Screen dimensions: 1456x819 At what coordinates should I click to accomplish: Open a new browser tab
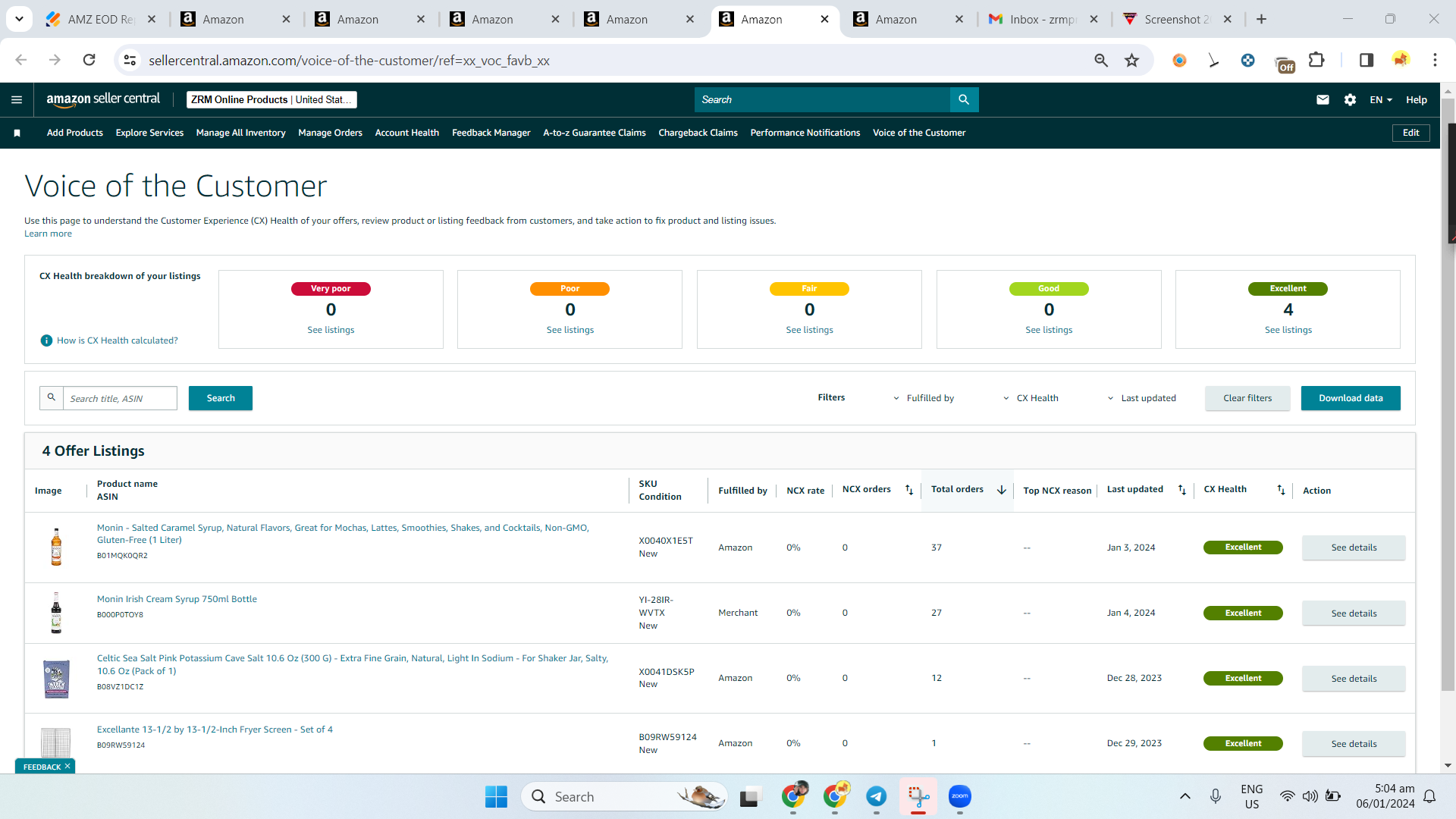(1261, 19)
